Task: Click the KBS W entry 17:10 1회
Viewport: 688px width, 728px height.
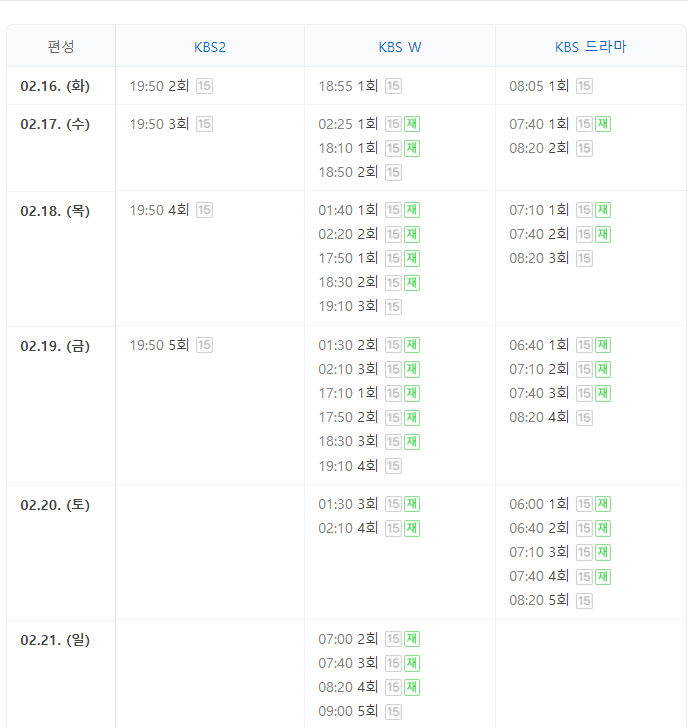Action: pyautogui.click(x=348, y=393)
